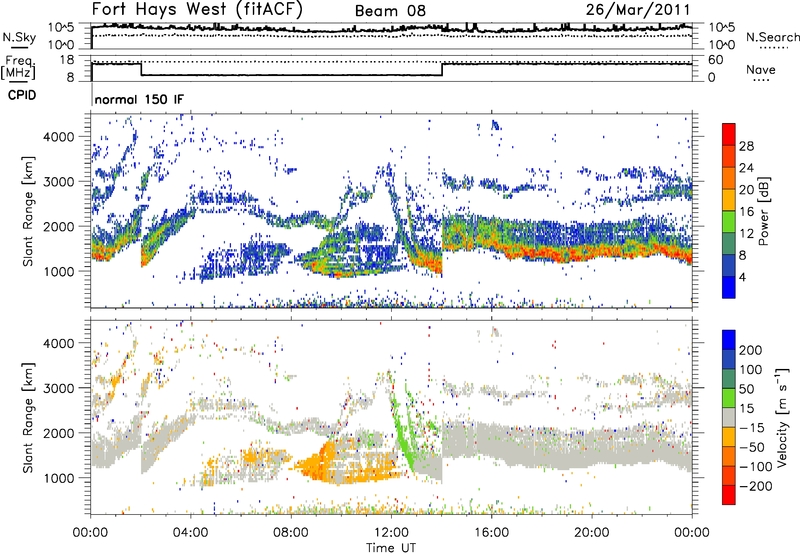Click the 'Time UT' axis title

point(391,548)
